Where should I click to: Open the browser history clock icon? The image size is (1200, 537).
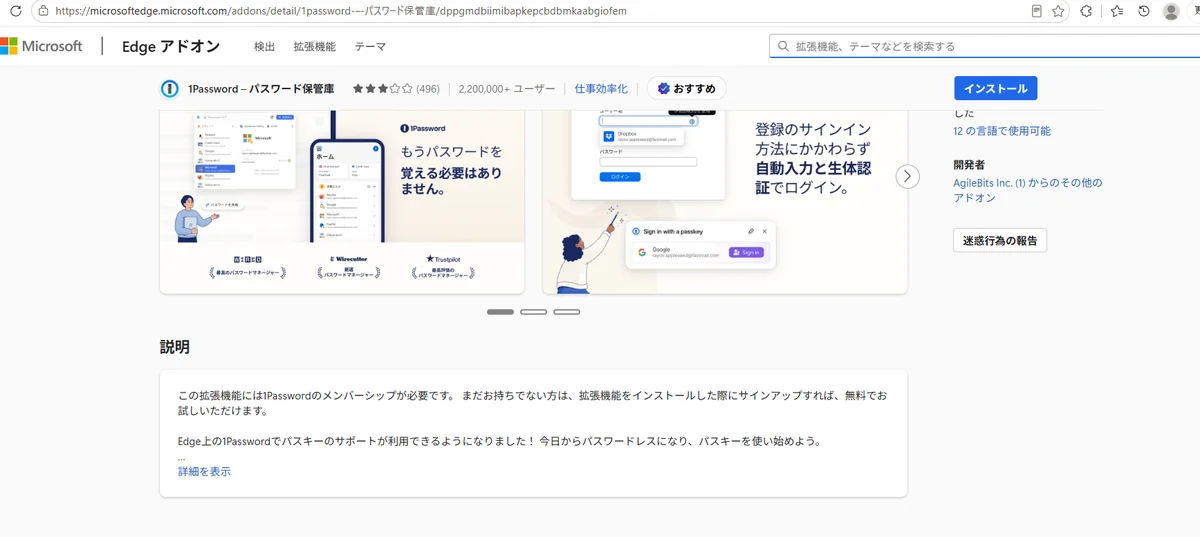pos(1144,11)
